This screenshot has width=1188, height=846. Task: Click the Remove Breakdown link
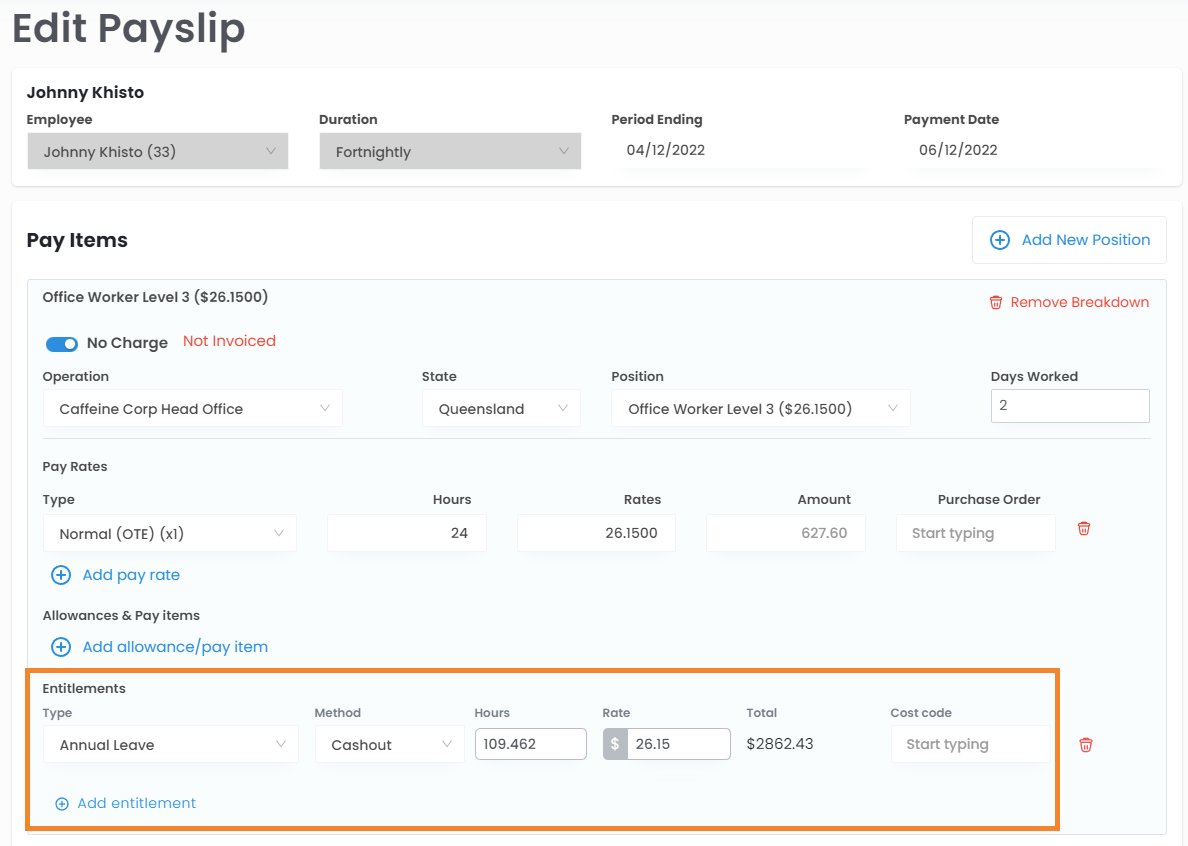pyautogui.click(x=1079, y=303)
